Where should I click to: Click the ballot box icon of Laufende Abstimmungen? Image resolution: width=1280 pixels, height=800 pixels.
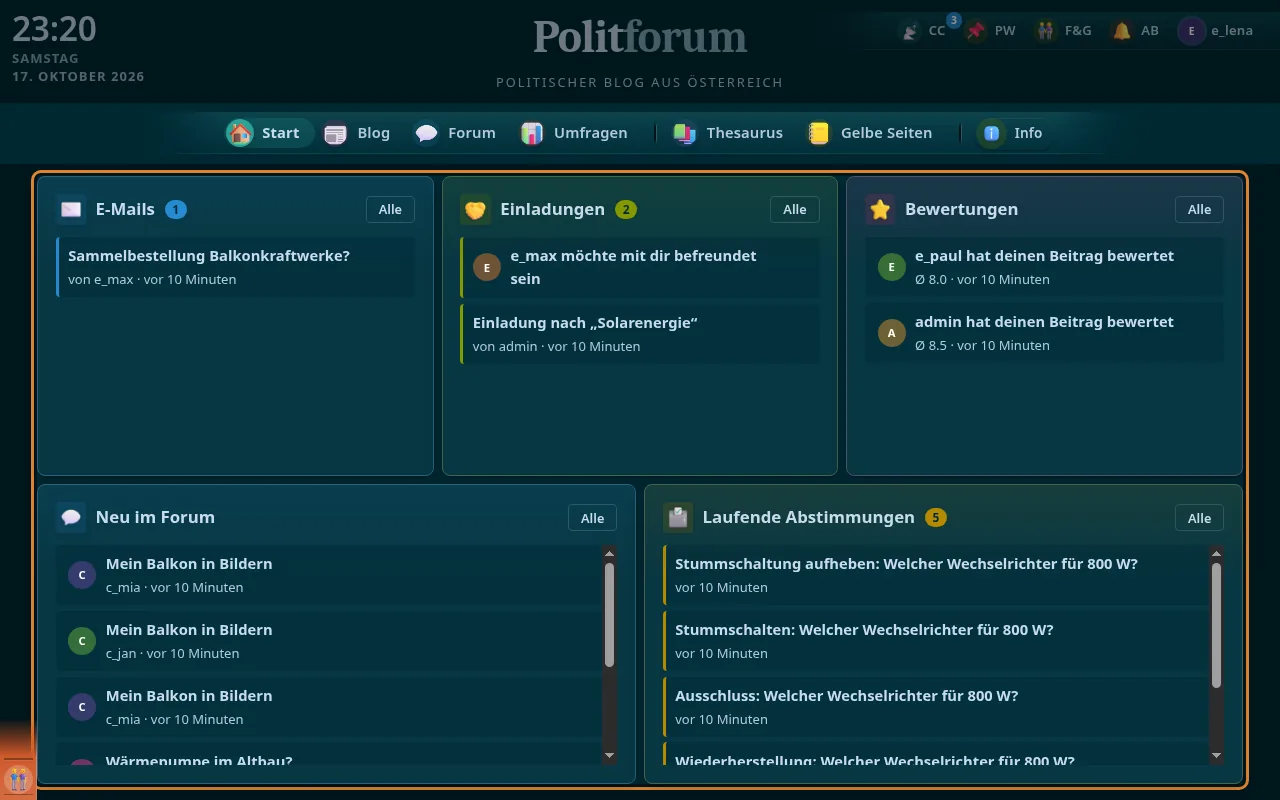point(678,517)
